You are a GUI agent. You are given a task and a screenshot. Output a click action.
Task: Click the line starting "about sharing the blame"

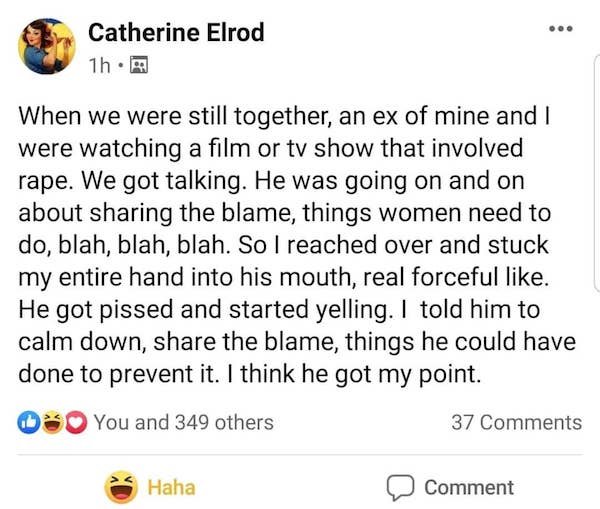[x=285, y=213]
